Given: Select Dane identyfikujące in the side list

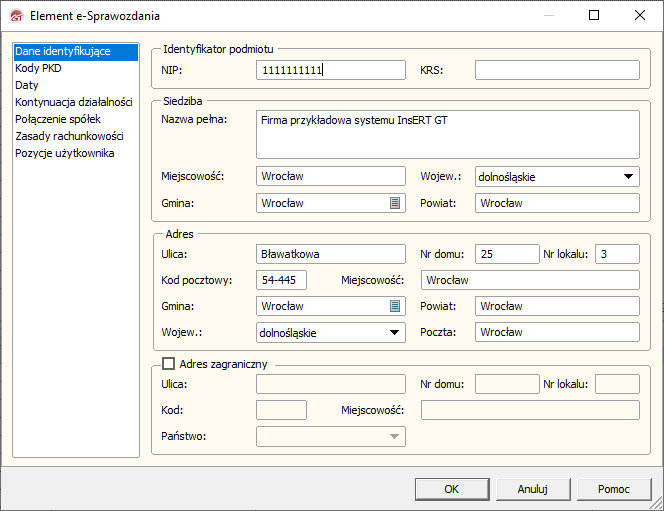Looking at the screenshot, I should (x=76, y=51).
